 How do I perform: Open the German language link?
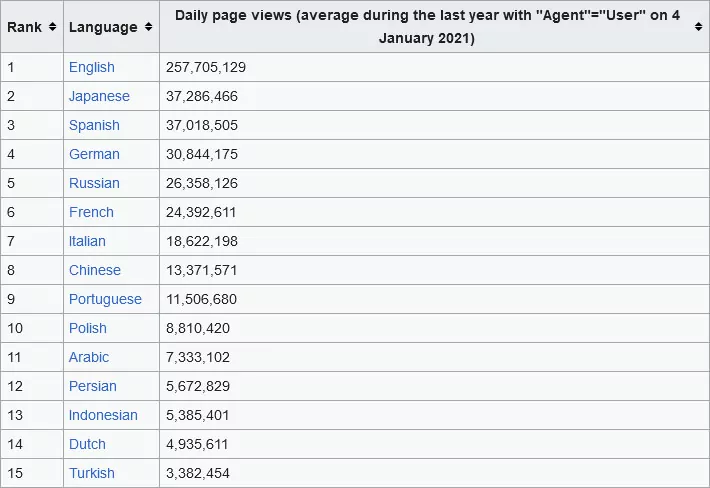tap(94, 154)
